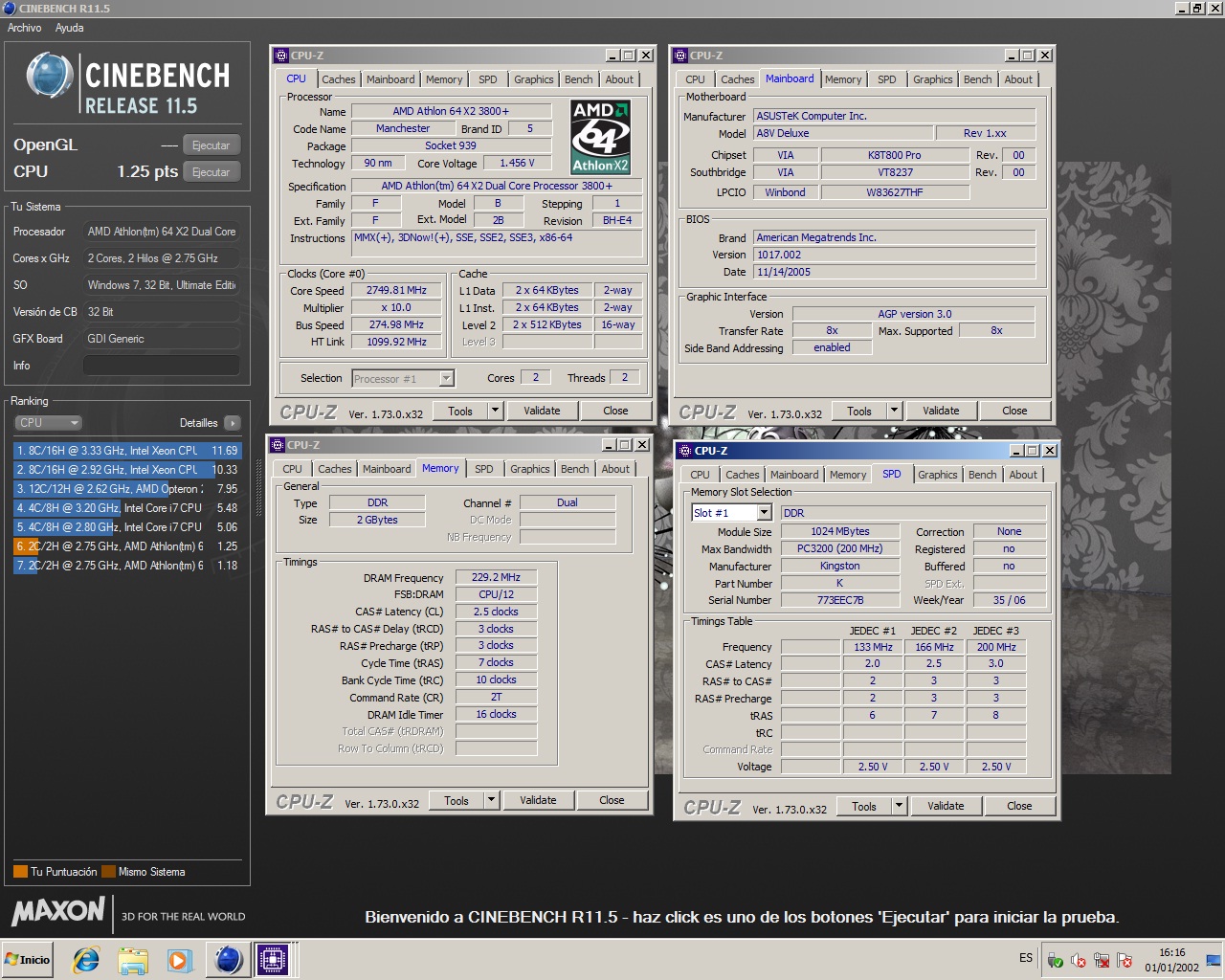Click the Kingston manufacturer field
The image size is (1225, 980).
(839, 566)
